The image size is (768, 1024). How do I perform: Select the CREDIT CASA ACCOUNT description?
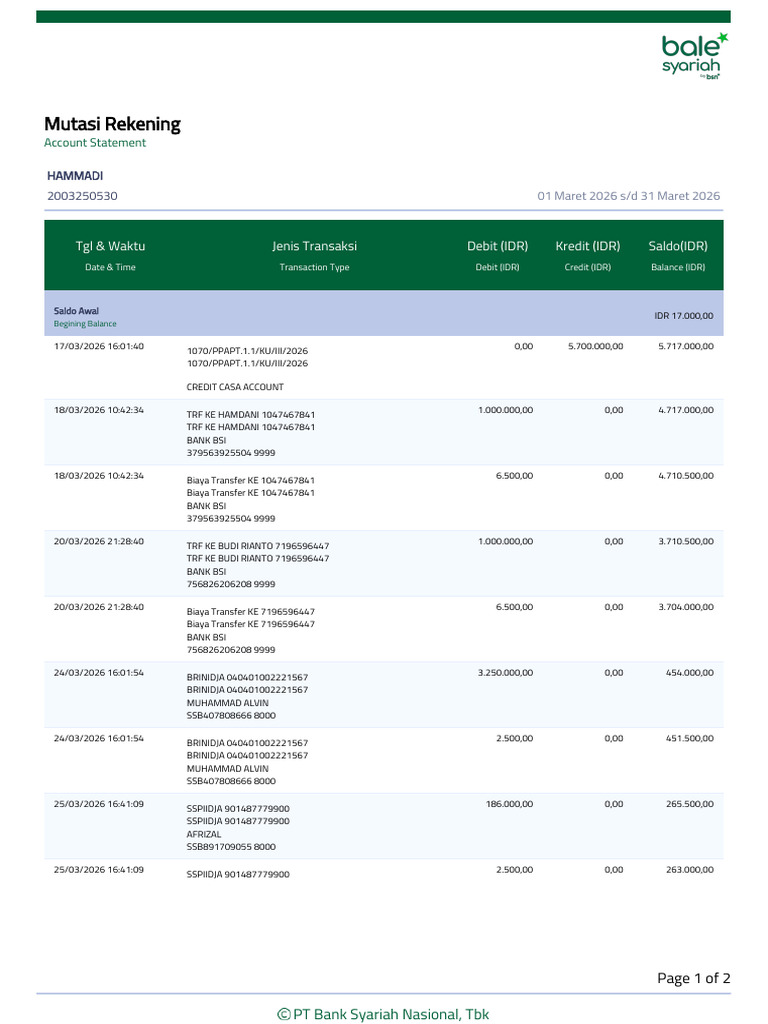(x=235, y=387)
